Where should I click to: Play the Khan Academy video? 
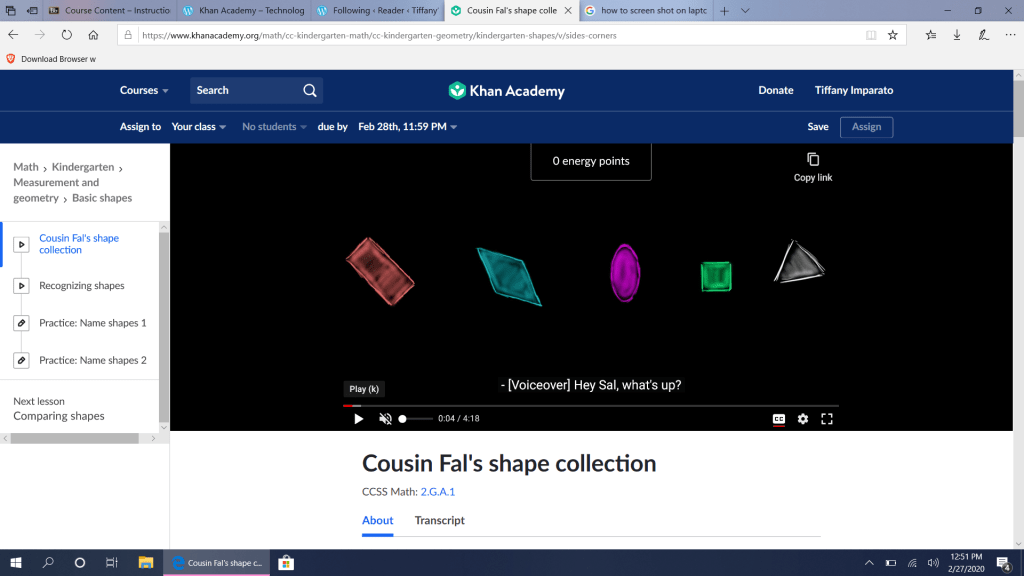tap(359, 419)
